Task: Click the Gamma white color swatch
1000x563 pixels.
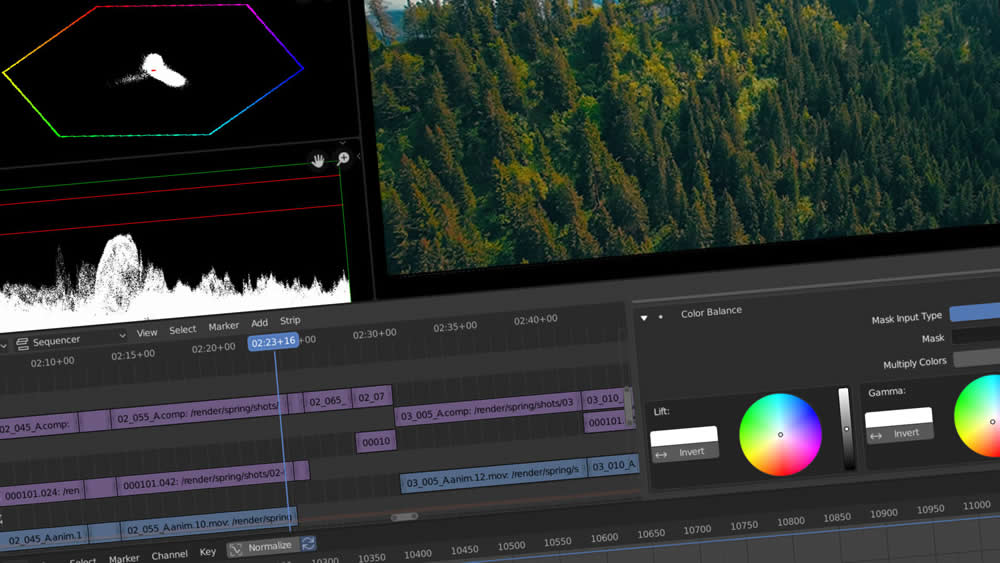Action: click(x=899, y=417)
